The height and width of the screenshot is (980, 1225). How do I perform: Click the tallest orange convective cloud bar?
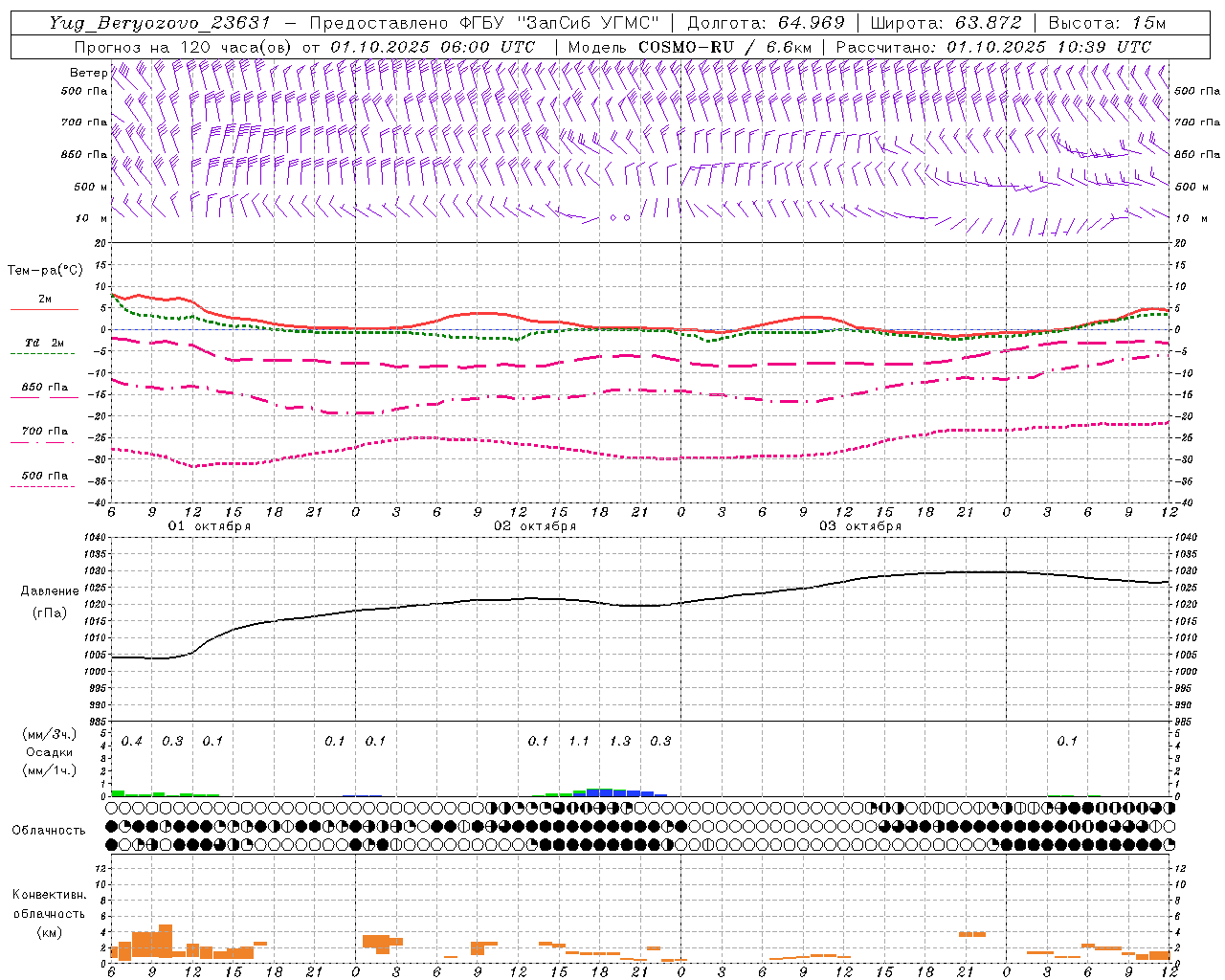pyautogui.click(x=165, y=941)
